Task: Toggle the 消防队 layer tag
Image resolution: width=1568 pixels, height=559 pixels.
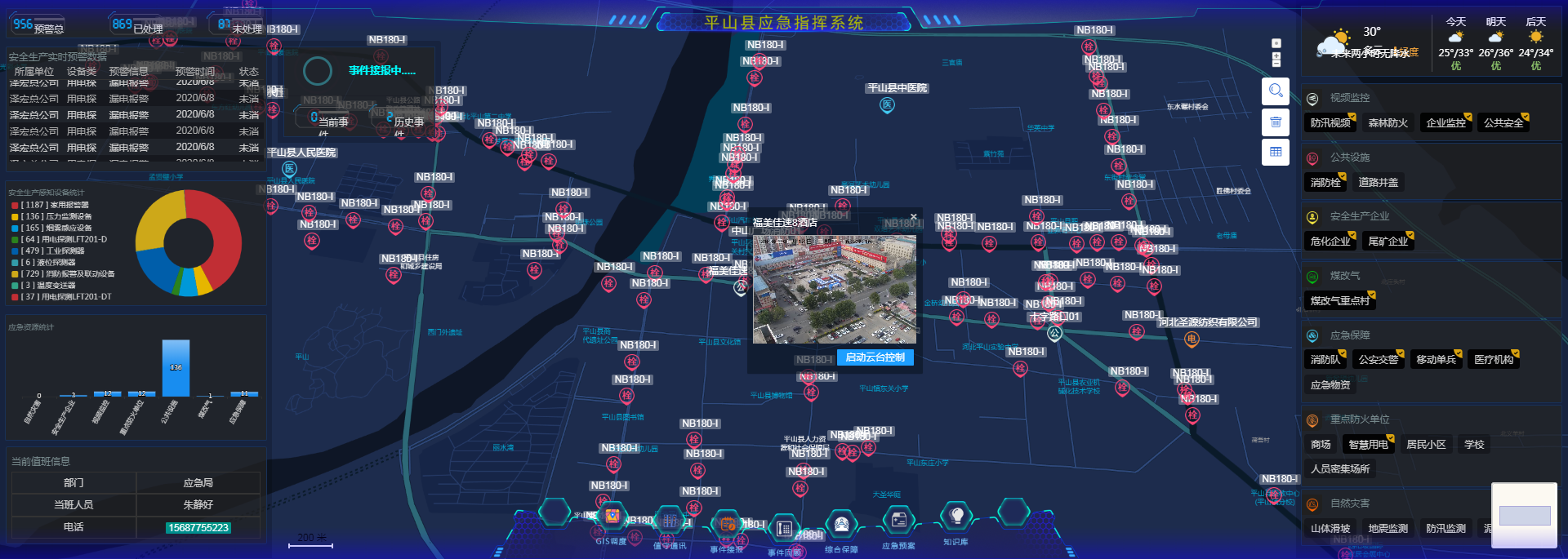Action: click(x=1325, y=360)
